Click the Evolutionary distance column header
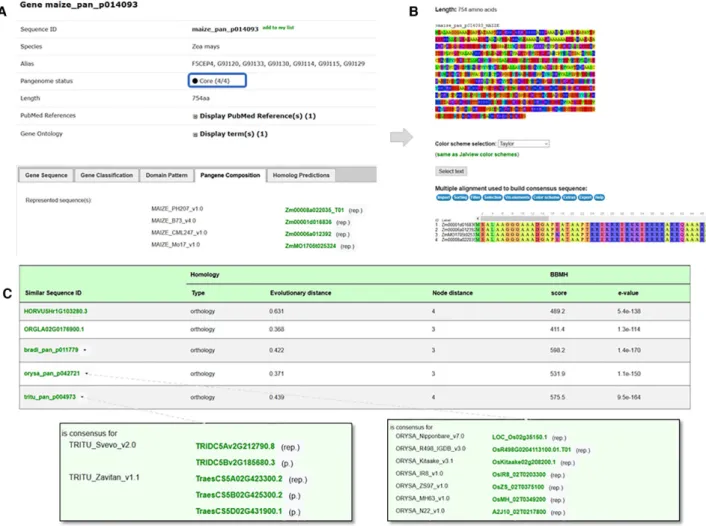 tap(300, 293)
